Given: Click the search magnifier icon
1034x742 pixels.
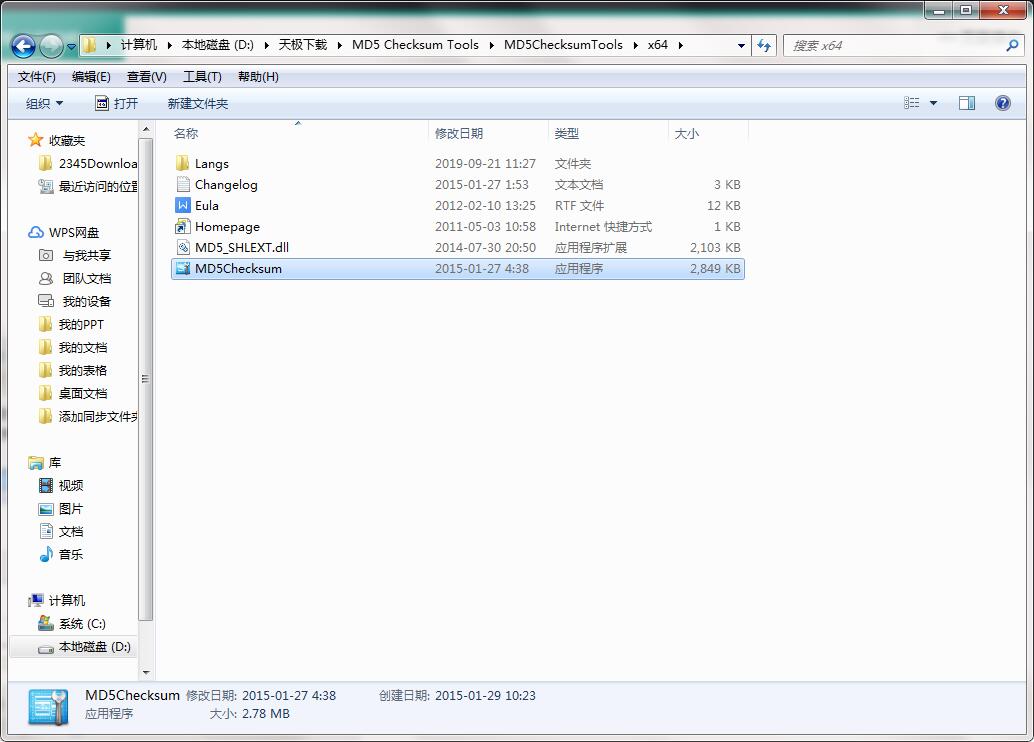Looking at the screenshot, I should click(x=1012, y=46).
